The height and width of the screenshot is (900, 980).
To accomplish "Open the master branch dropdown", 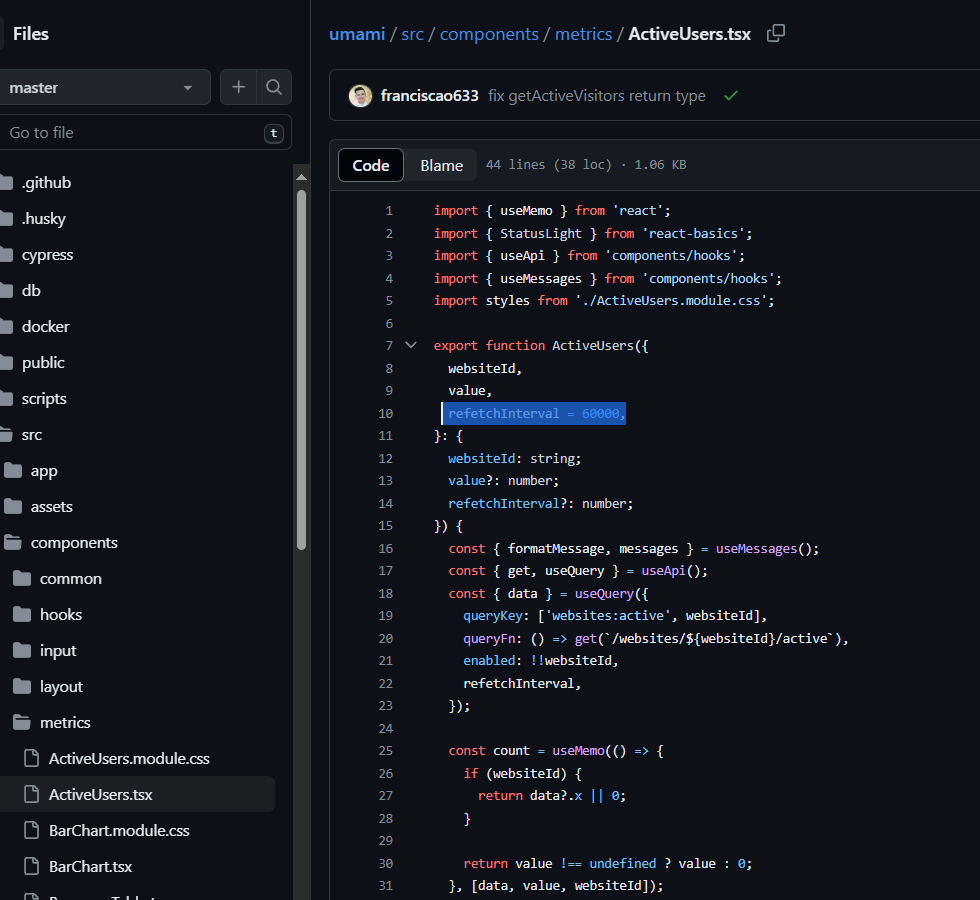I will (x=103, y=87).
